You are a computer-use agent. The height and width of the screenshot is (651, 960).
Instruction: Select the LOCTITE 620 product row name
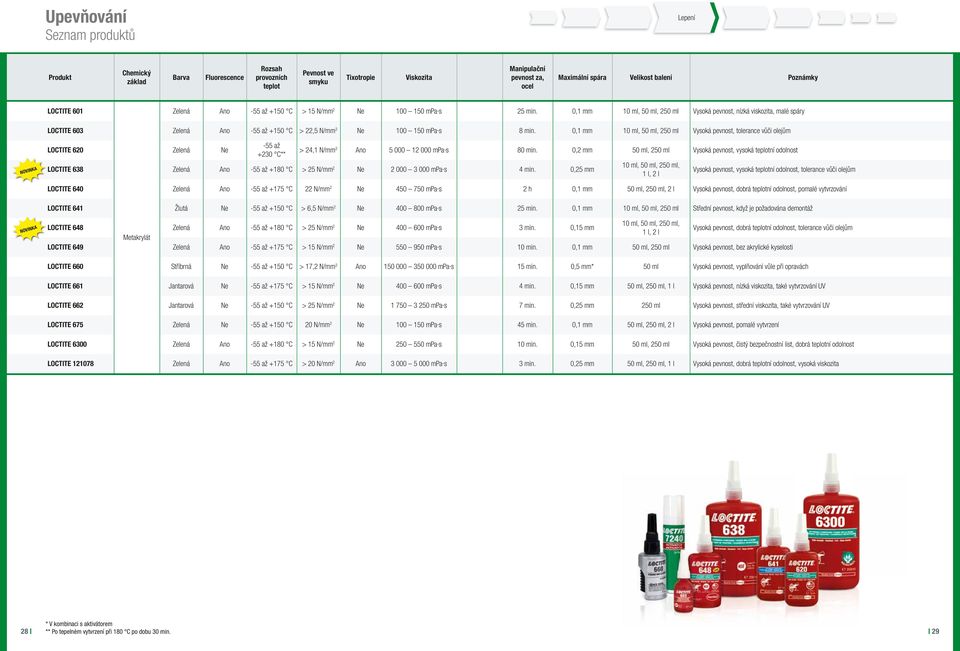point(65,150)
